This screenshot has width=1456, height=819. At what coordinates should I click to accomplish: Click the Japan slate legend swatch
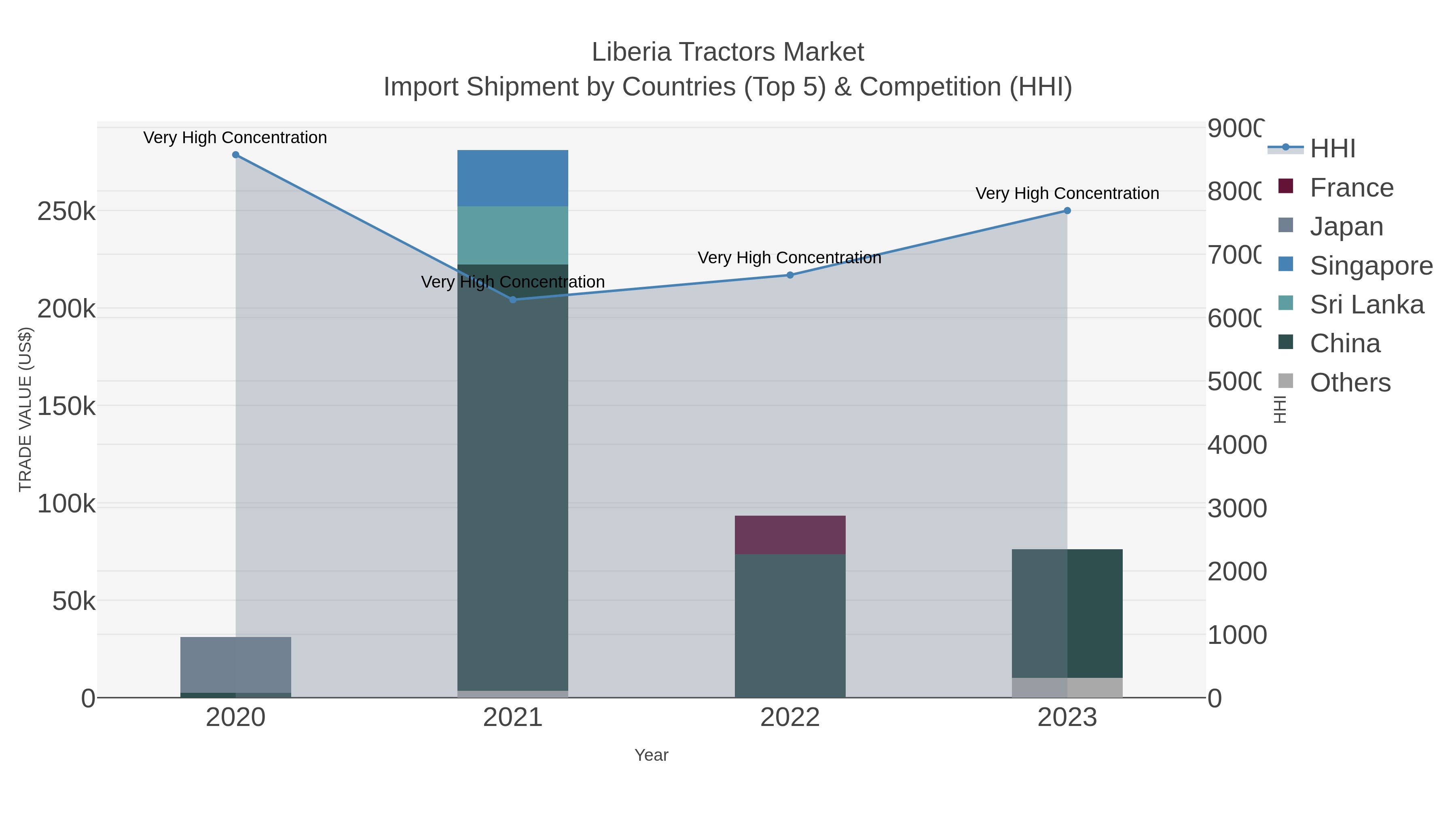[1285, 225]
